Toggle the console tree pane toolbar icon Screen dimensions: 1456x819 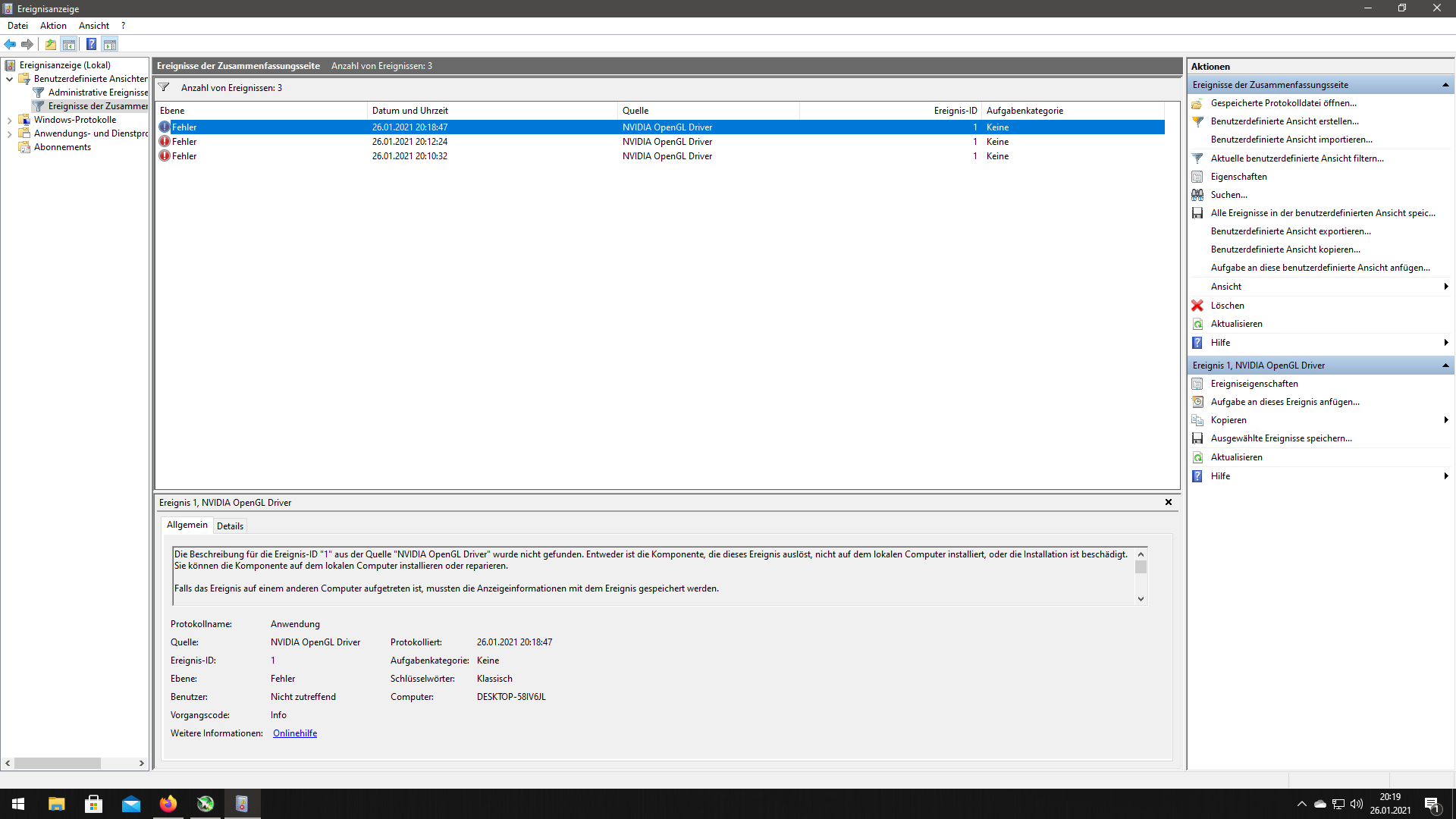point(69,44)
